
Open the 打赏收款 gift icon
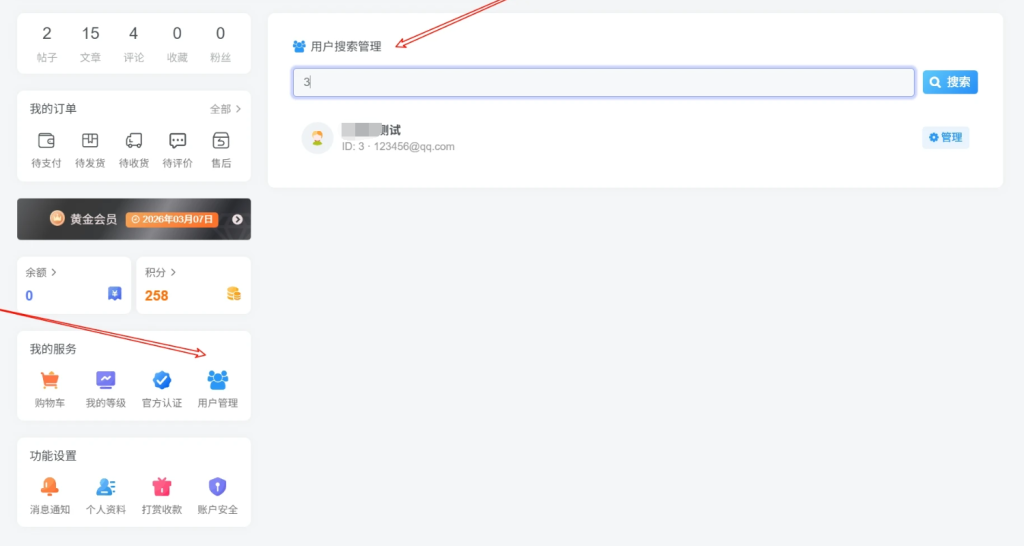tap(162, 487)
